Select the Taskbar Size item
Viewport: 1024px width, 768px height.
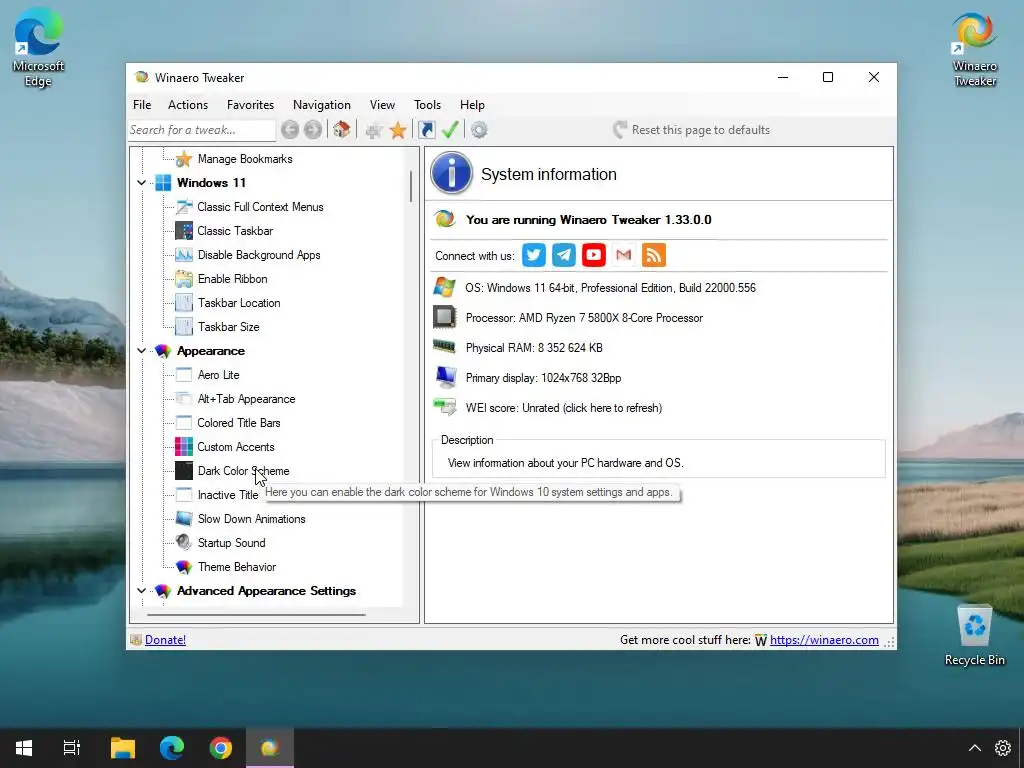pos(229,327)
